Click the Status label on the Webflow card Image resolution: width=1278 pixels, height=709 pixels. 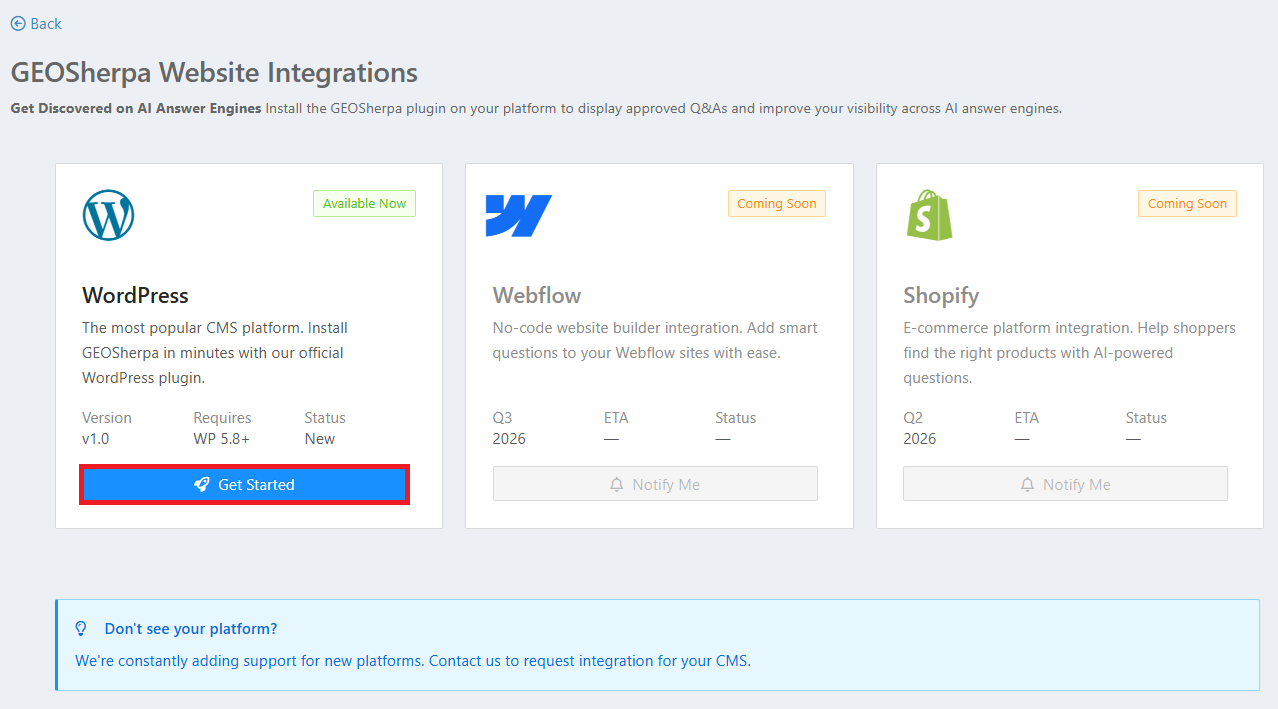coord(735,418)
